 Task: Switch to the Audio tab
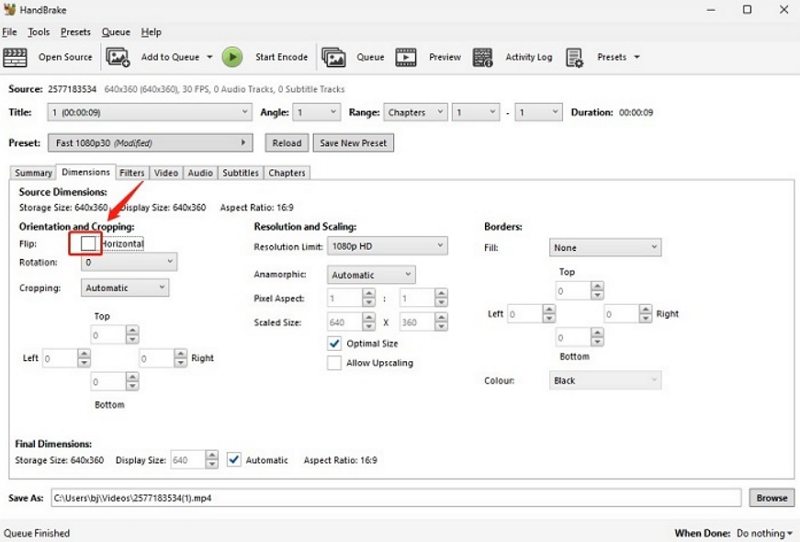click(x=200, y=173)
